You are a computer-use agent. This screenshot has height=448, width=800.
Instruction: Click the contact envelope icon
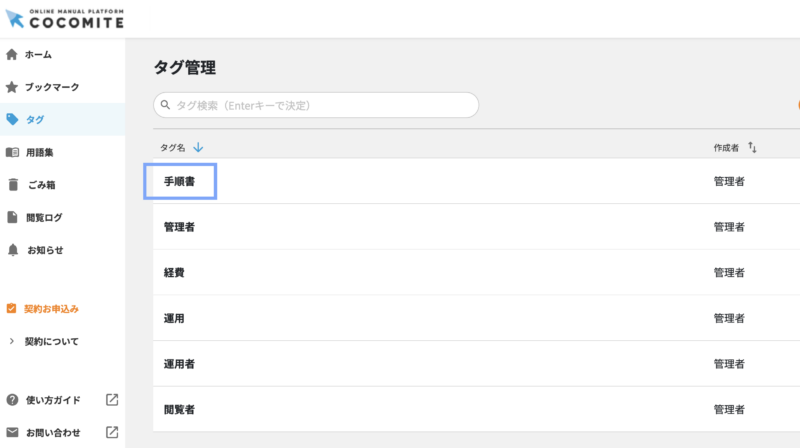pyautogui.click(x=12, y=432)
